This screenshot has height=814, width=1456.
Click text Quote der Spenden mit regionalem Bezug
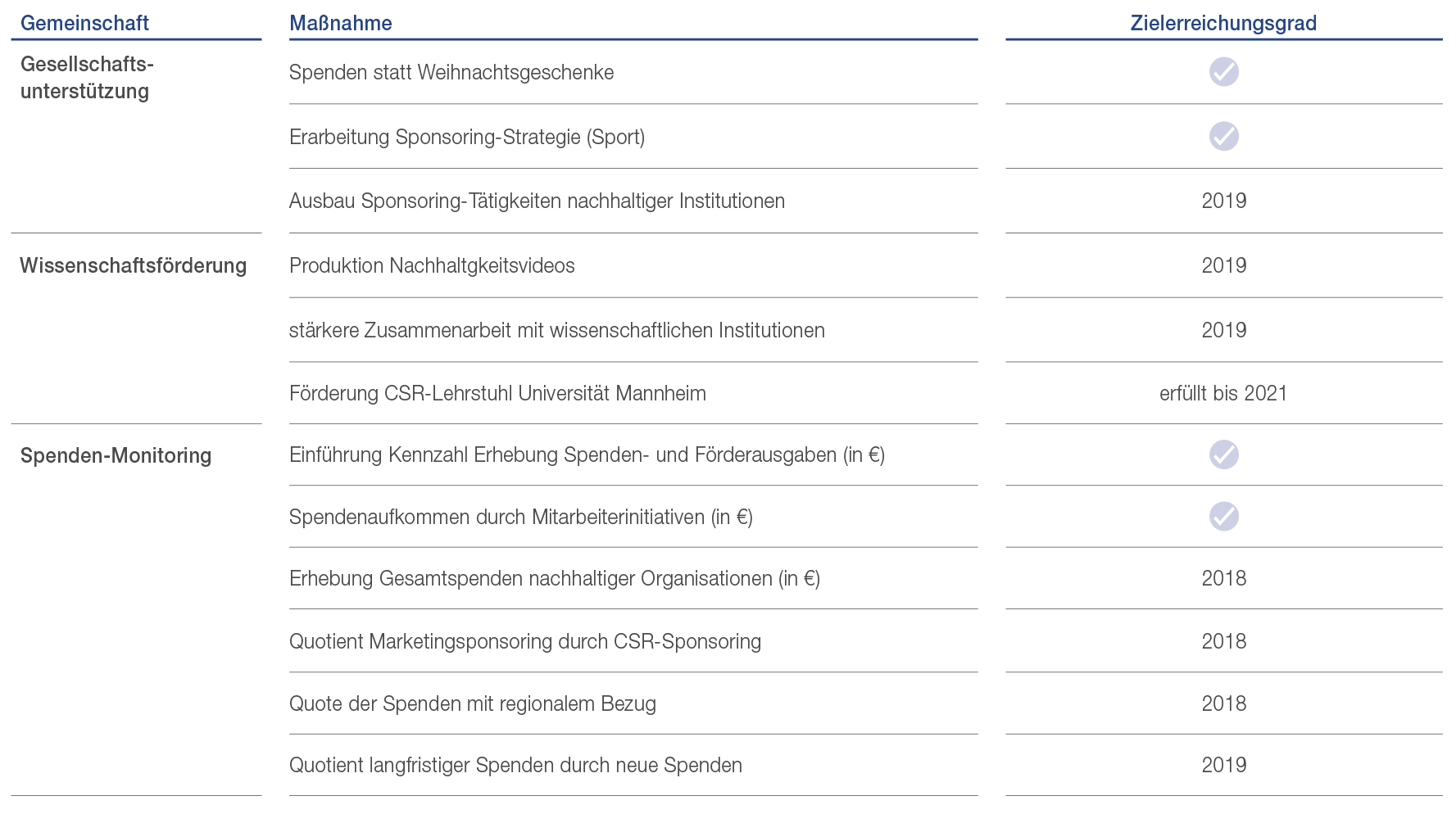tap(473, 703)
